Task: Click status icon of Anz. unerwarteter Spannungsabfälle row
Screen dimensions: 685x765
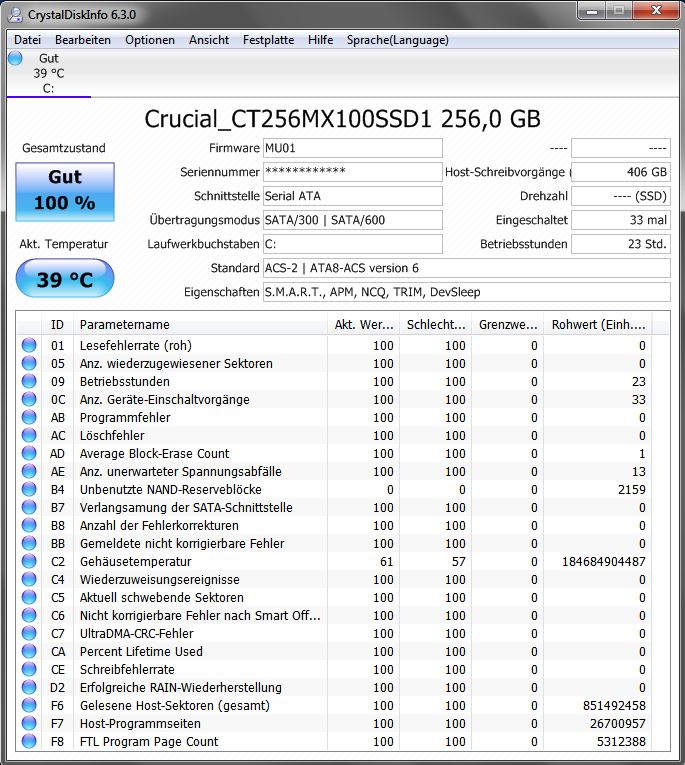Action: point(29,471)
